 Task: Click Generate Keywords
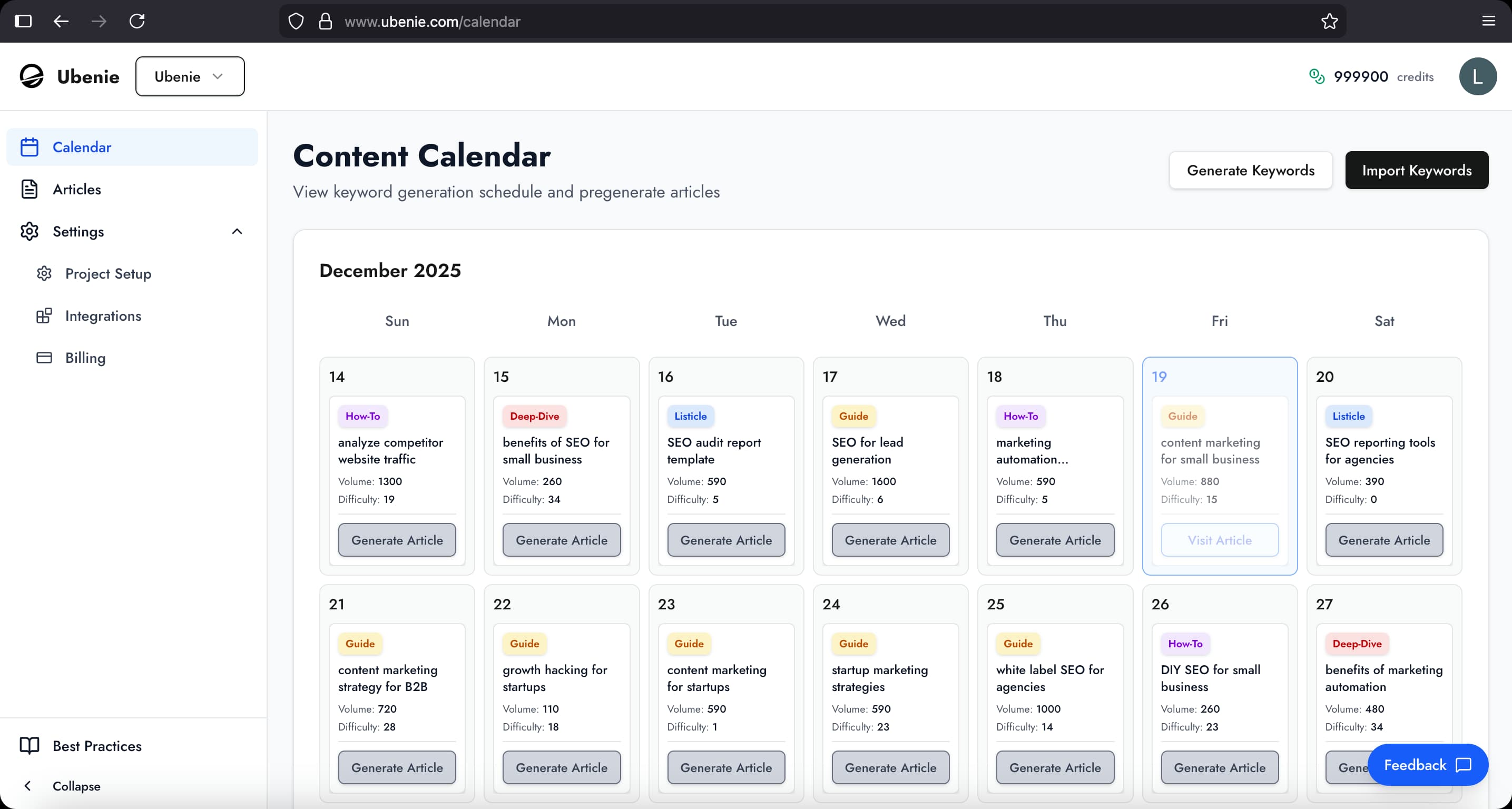pyautogui.click(x=1251, y=170)
